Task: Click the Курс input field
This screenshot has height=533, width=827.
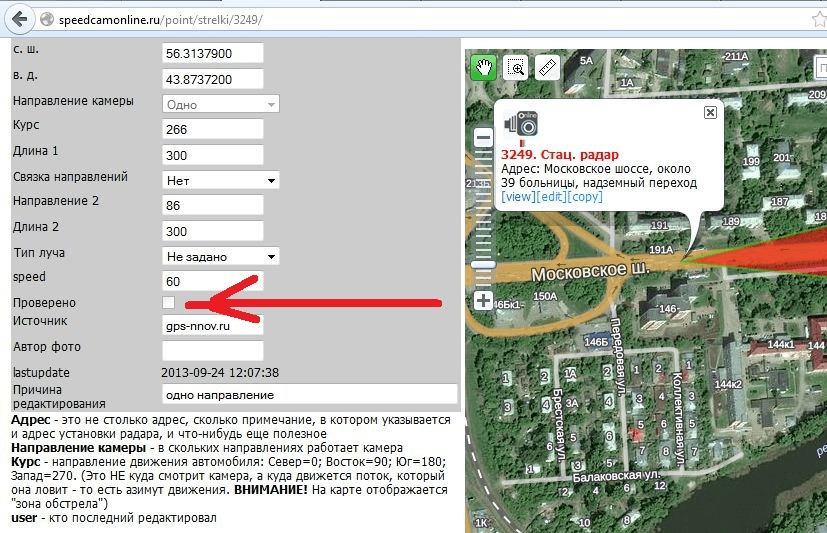Action: pyautogui.click(x=212, y=129)
